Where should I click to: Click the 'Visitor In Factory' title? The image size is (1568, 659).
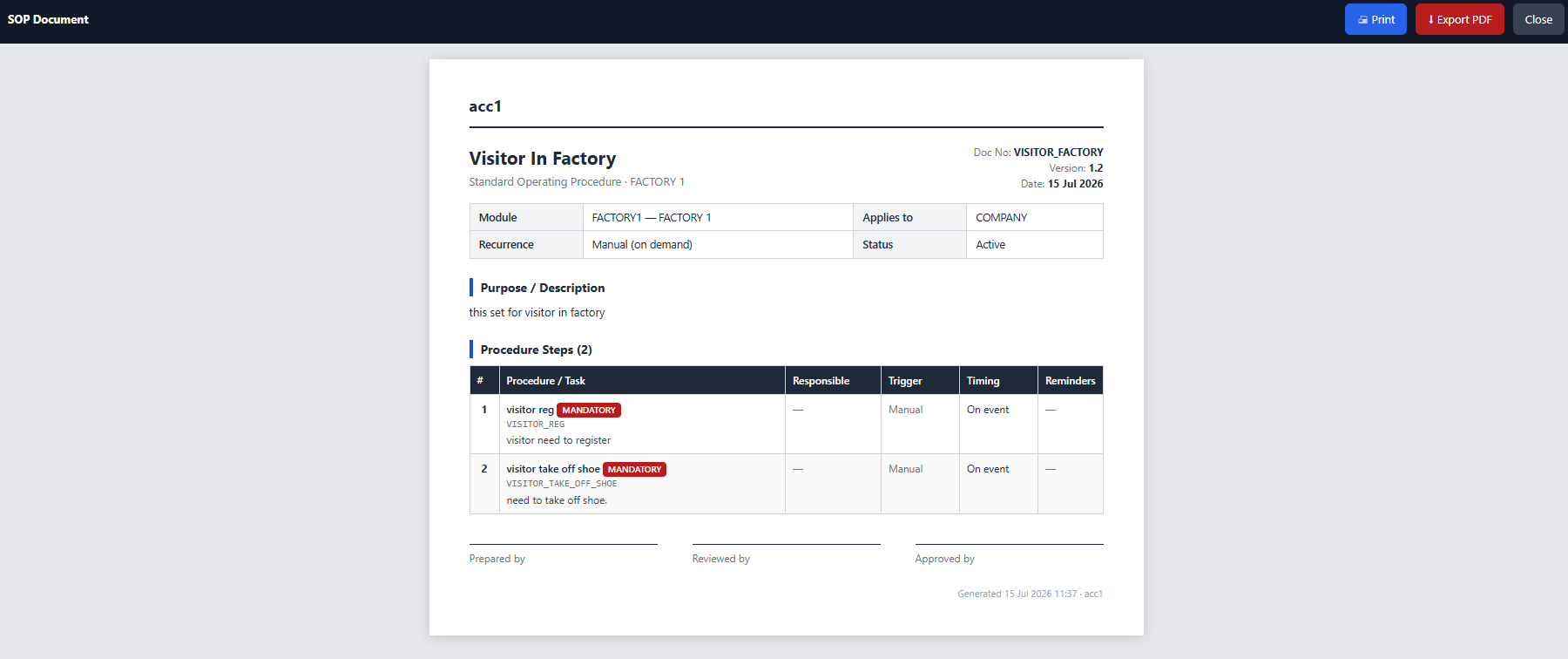click(x=542, y=158)
